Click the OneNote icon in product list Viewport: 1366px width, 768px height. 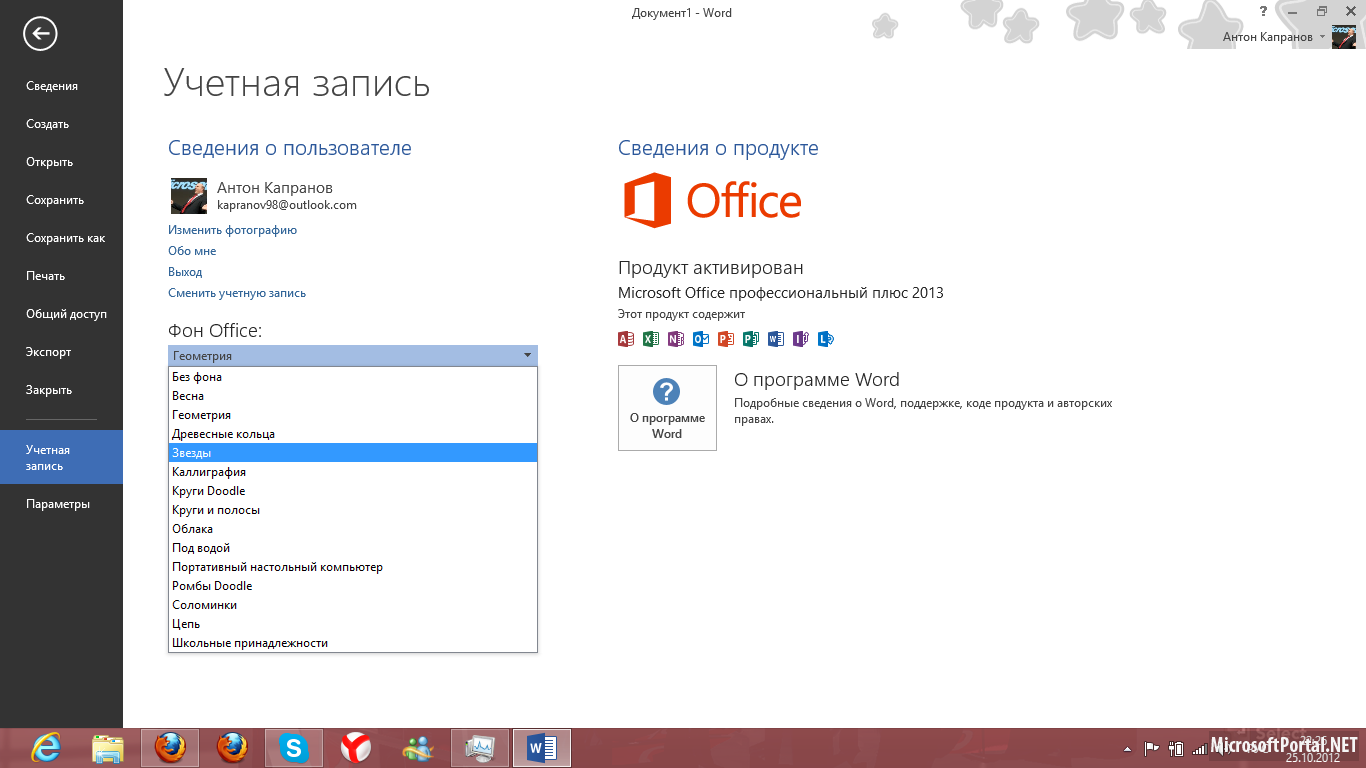click(x=676, y=339)
